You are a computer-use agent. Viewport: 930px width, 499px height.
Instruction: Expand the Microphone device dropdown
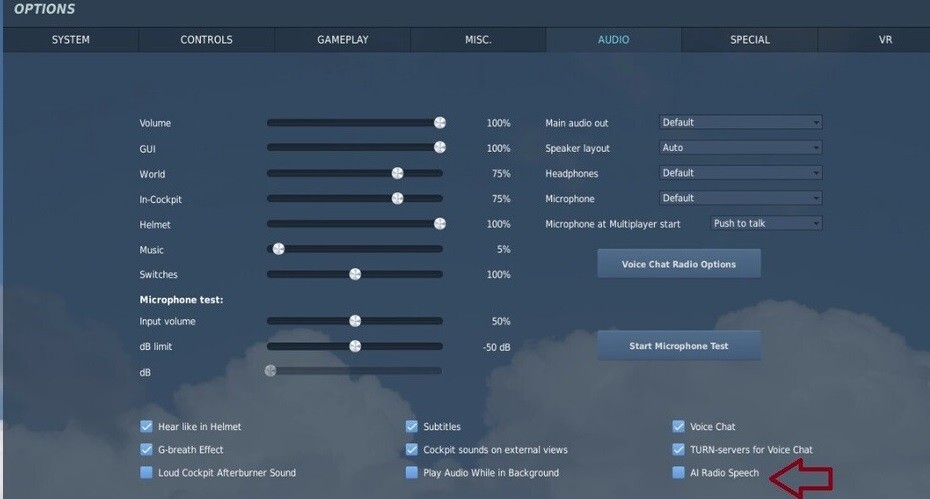pos(740,198)
